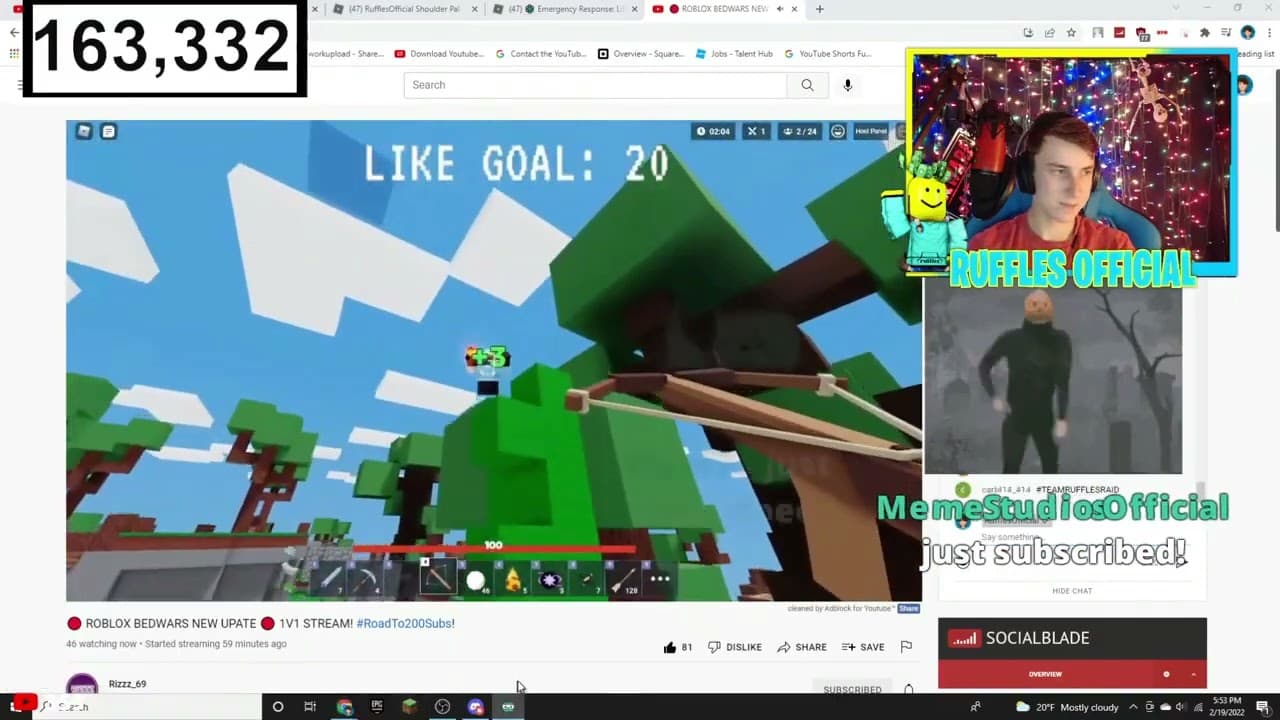The width and height of the screenshot is (1280, 720).
Task: Activate voice search microphone icon
Action: pyautogui.click(x=847, y=85)
